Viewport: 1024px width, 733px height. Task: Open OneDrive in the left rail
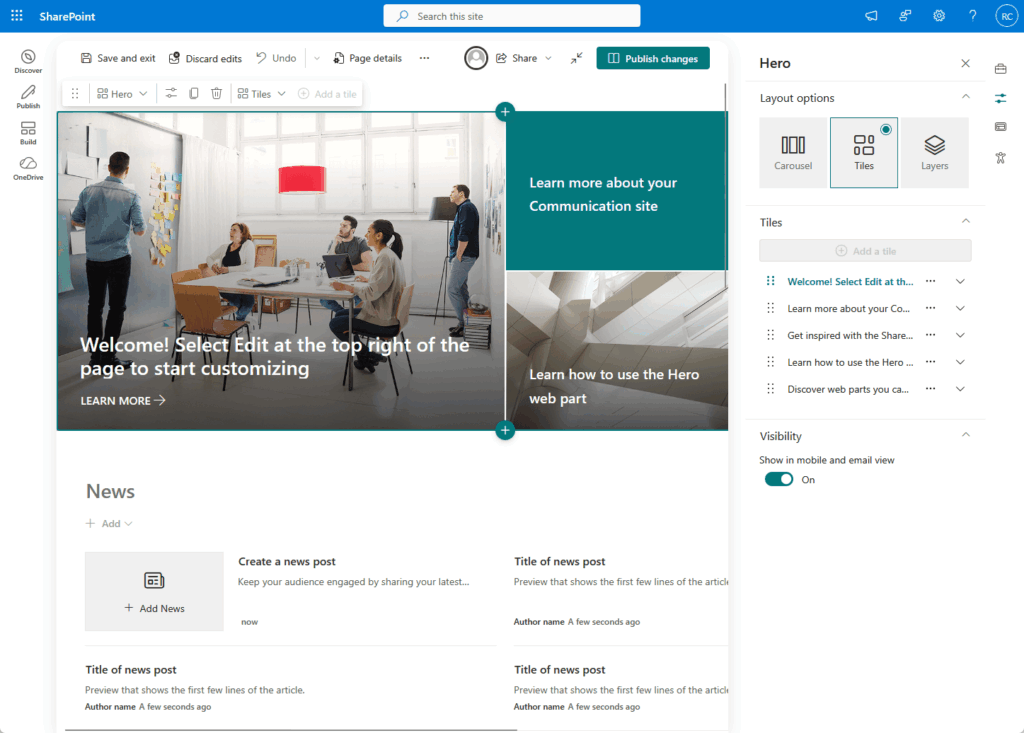(28, 169)
